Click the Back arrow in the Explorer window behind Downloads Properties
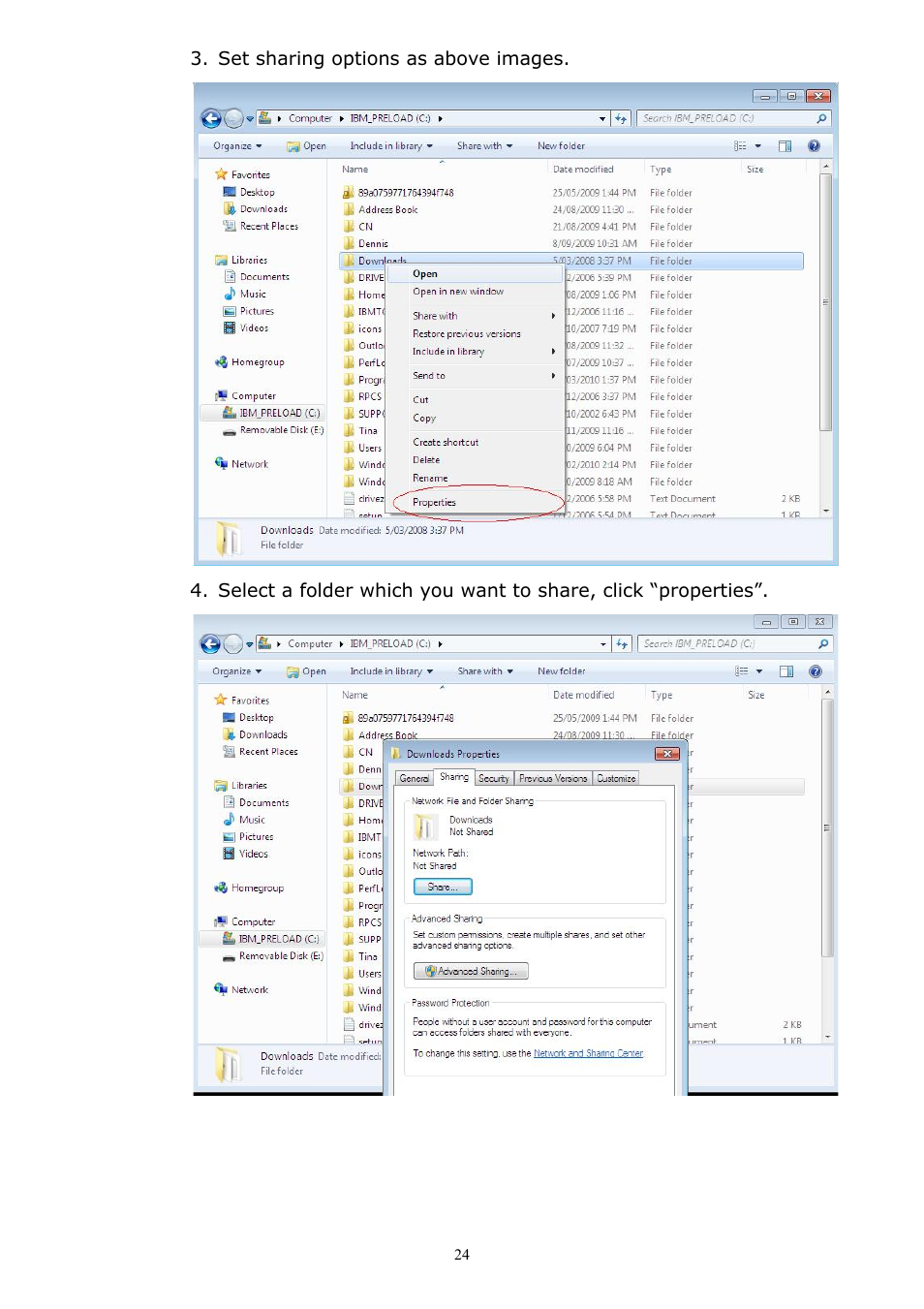This screenshot has width=924, height=1309. coord(210,644)
